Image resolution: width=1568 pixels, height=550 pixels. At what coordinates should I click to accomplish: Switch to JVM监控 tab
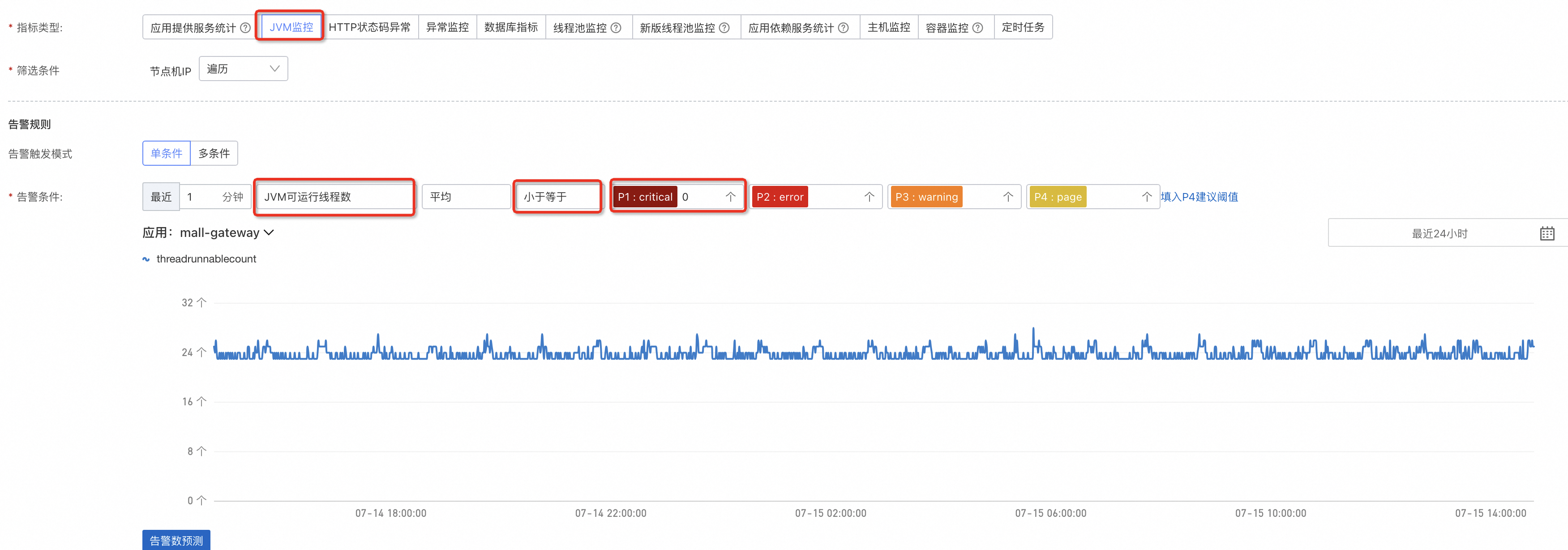291,27
